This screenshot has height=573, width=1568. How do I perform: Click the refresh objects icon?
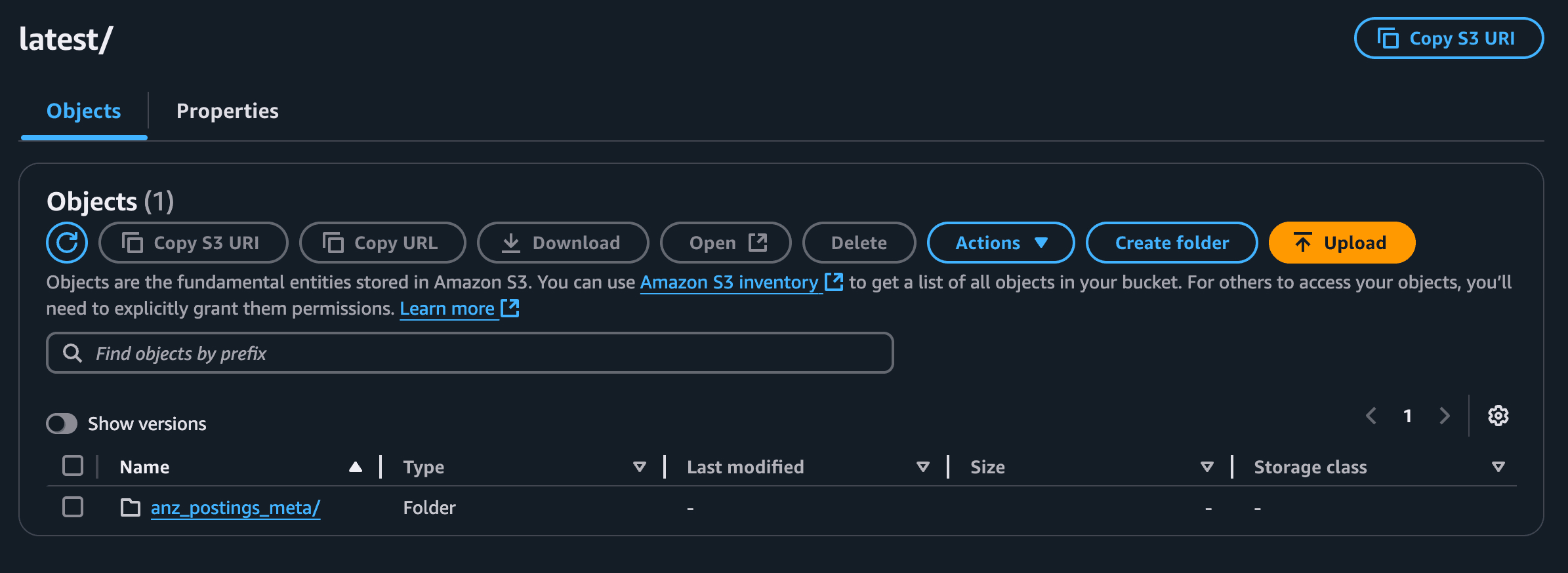pos(67,243)
